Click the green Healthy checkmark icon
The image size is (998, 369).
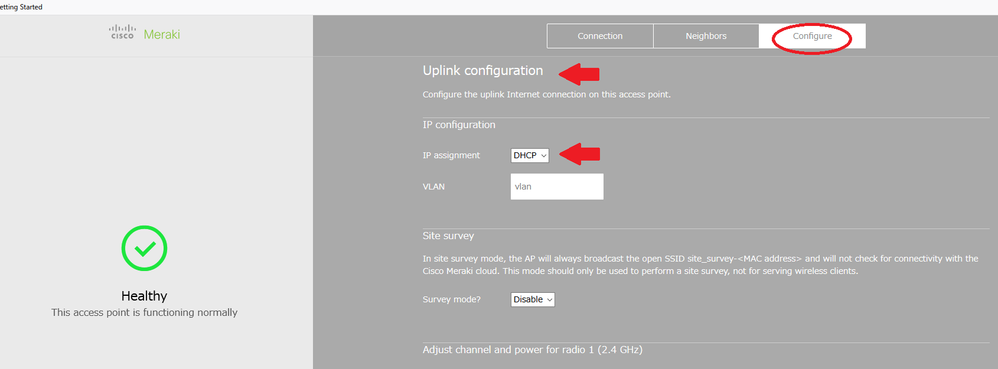(x=144, y=248)
